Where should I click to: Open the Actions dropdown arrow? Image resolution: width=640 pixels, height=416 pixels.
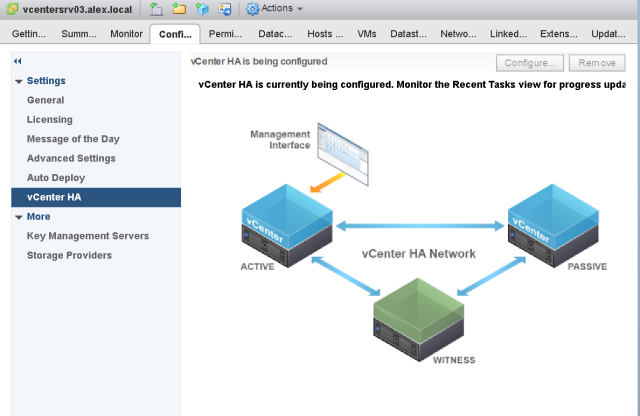[x=300, y=9]
